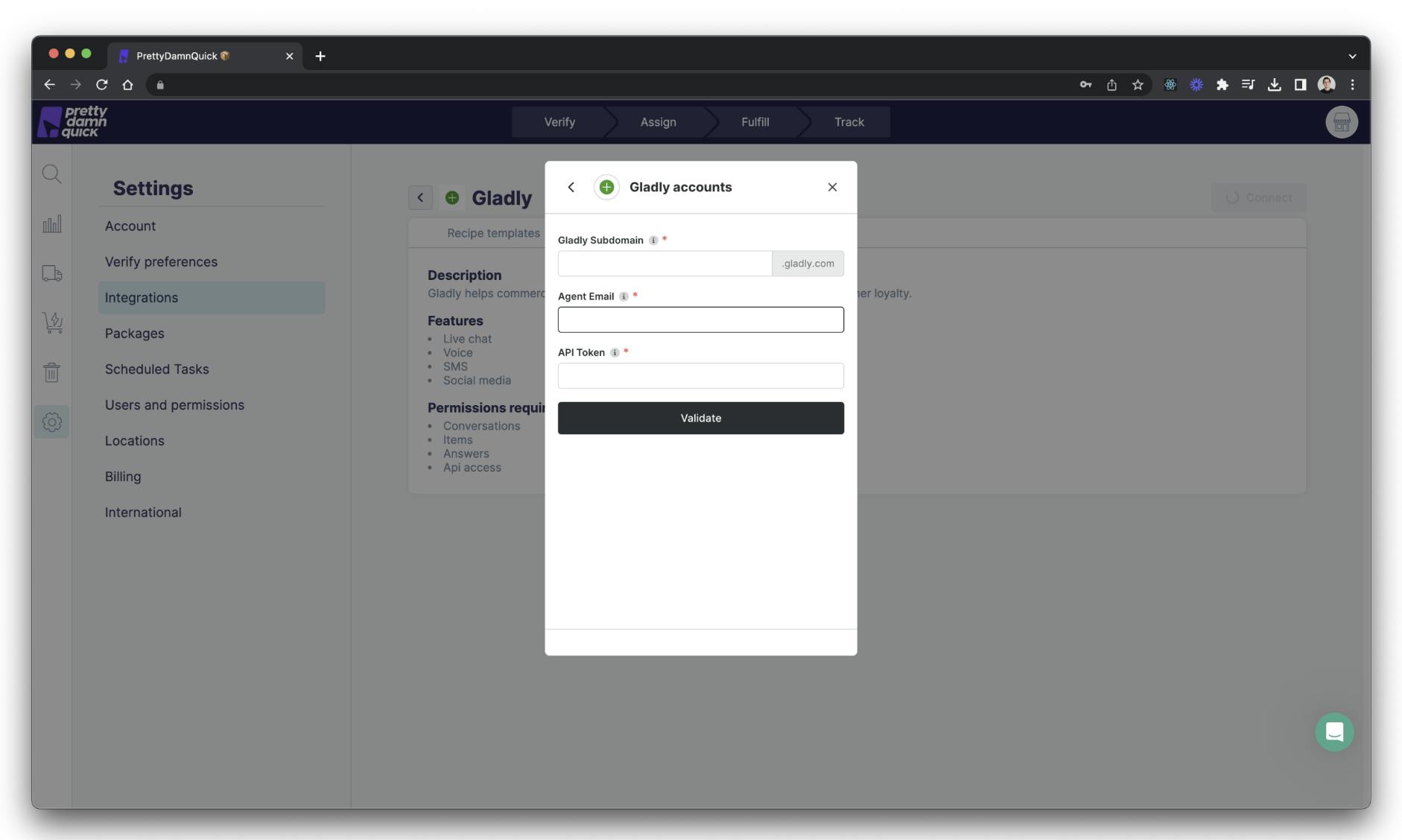Focus the Gladly Subdomain input field
This screenshot has height=840, width=1402.
[664, 264]
